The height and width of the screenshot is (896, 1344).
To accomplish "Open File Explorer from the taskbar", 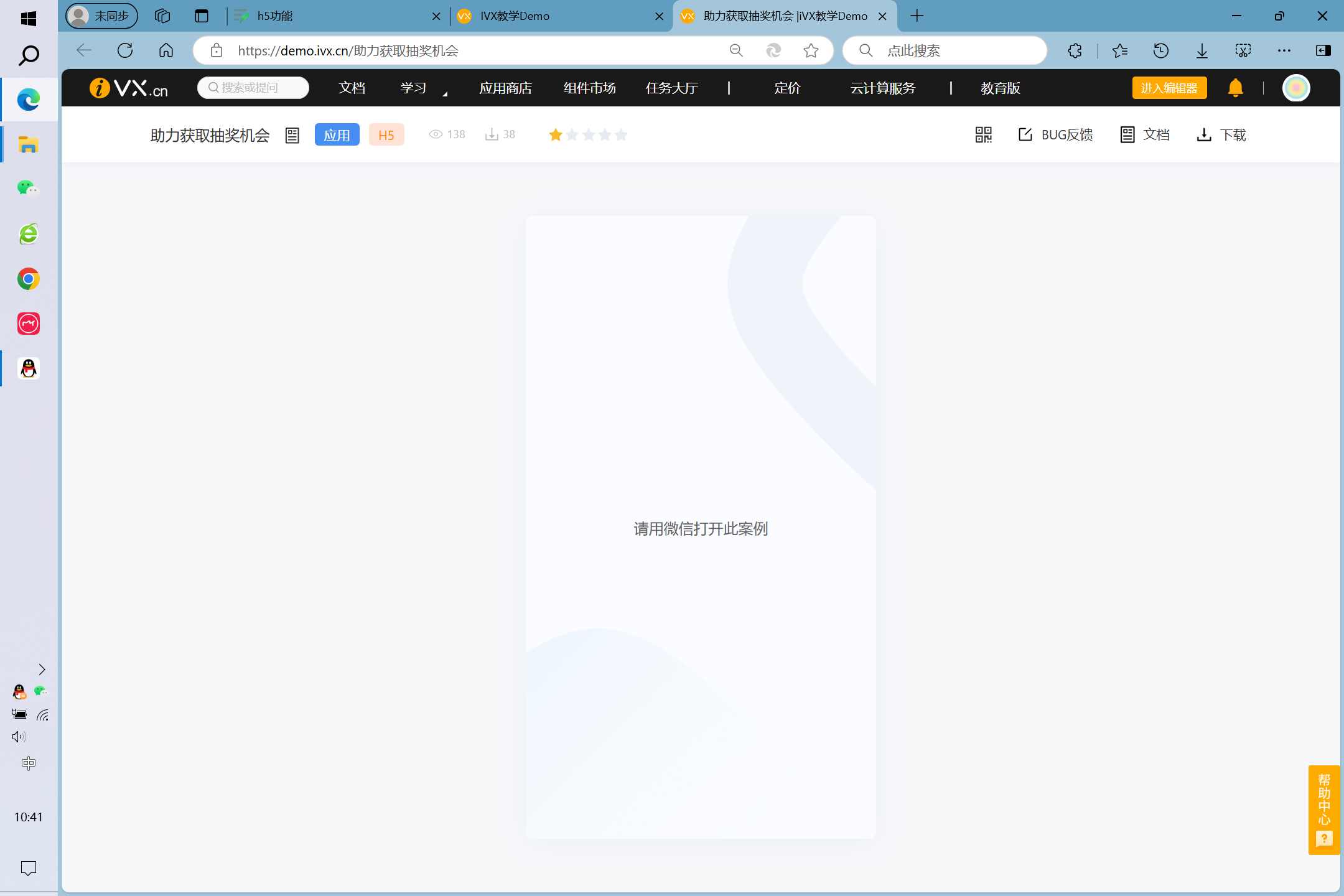I will click(x=29, y=144).
